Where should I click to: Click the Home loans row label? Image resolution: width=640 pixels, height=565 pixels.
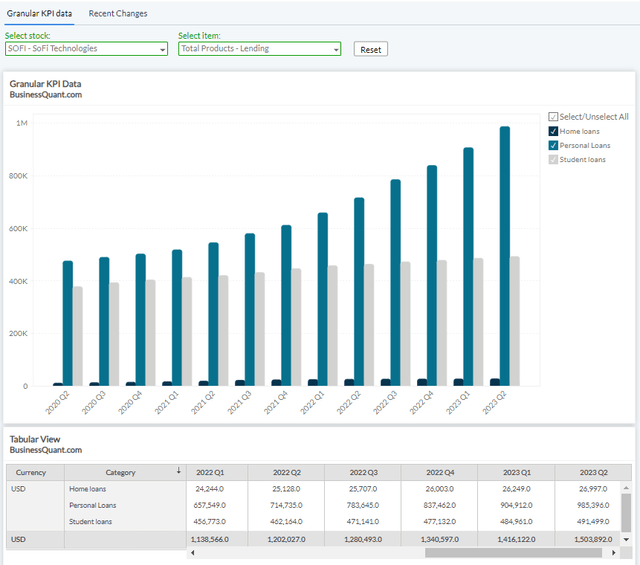[x=90, y=489]
